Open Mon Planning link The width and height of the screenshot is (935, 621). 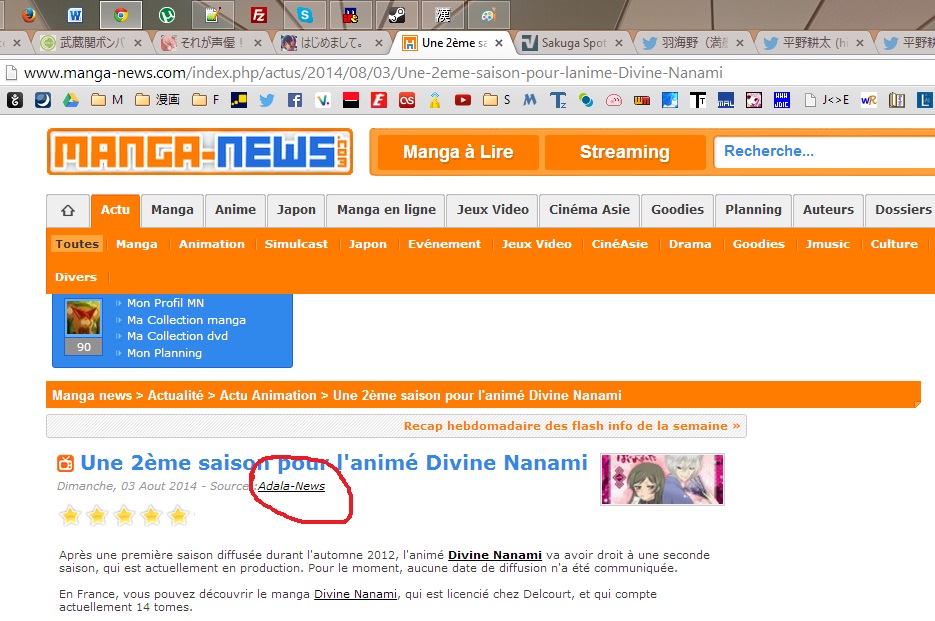point(164,353)
